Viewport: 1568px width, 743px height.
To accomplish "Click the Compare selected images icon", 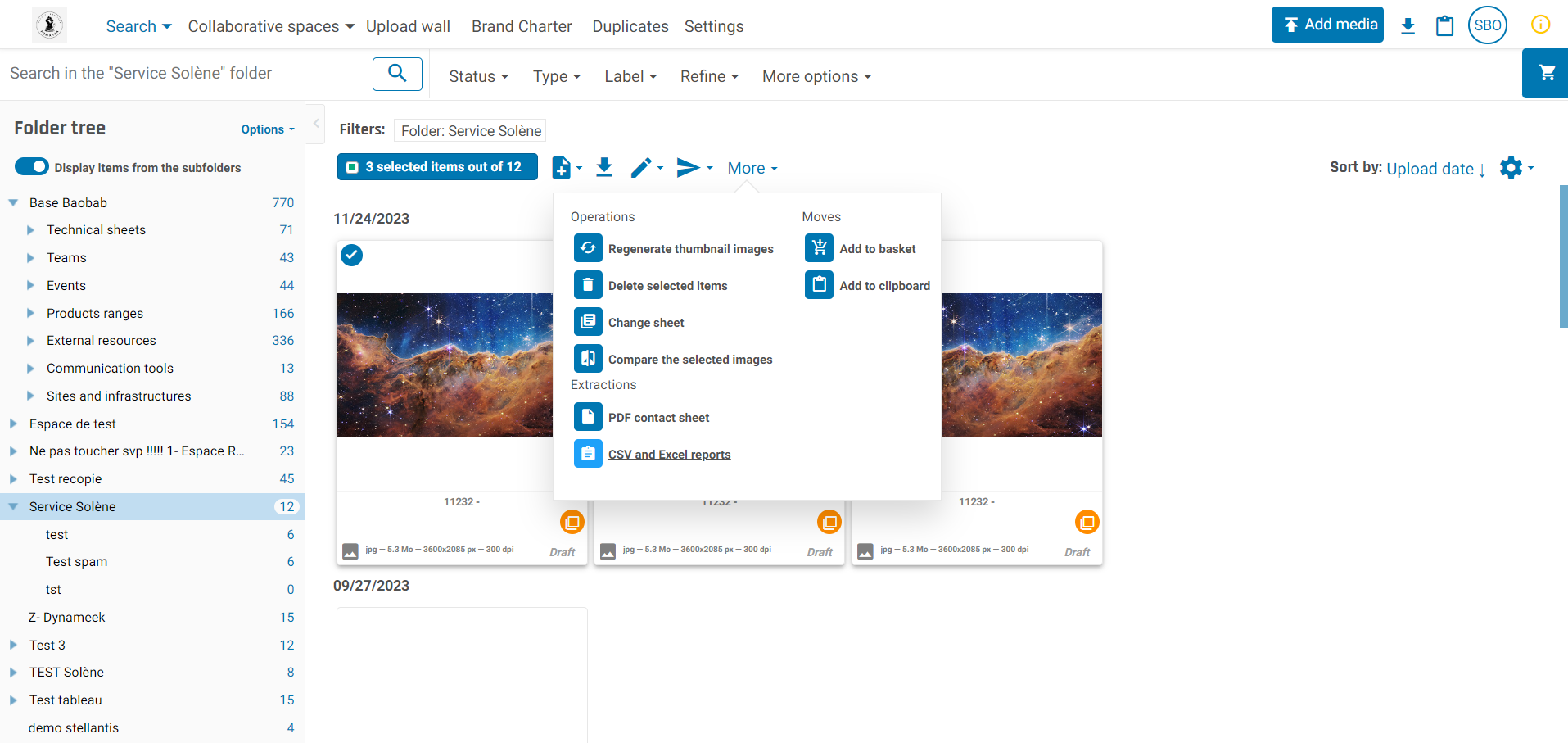I will click(588, 359).
